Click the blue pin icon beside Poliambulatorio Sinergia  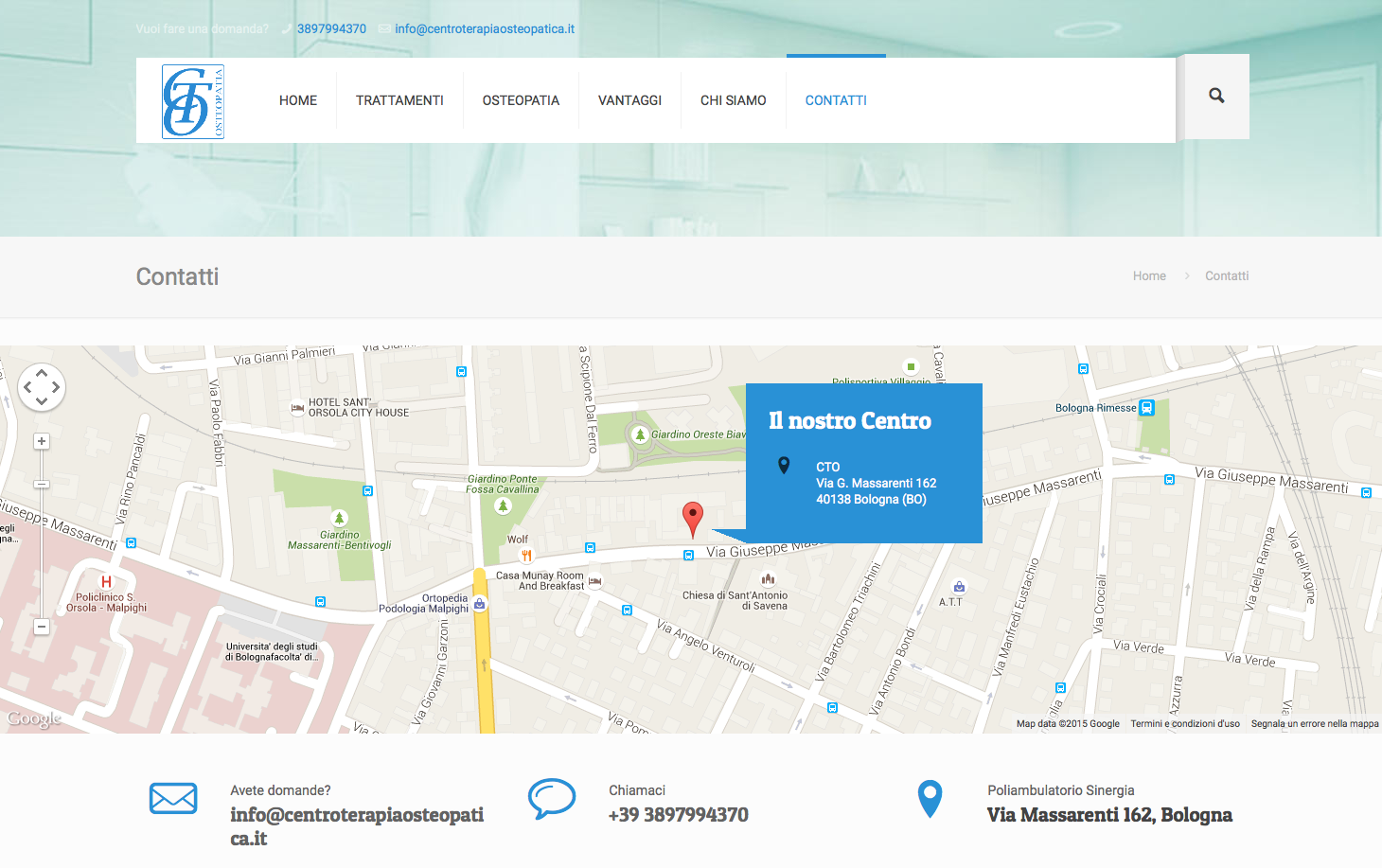930,799
